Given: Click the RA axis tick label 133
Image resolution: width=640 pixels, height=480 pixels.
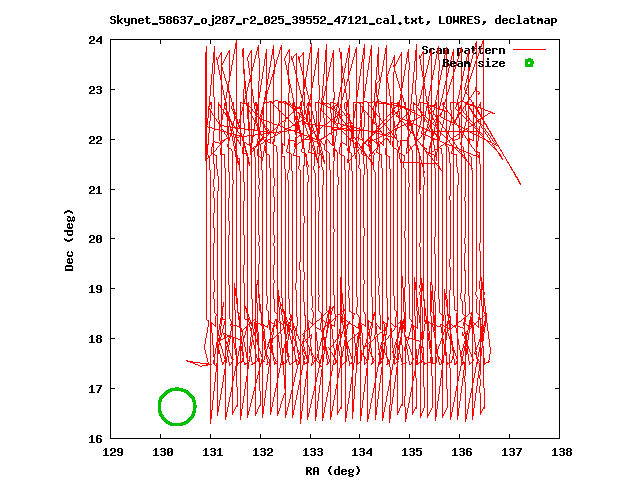Looking at the screenshot, I should pos(312,452).
